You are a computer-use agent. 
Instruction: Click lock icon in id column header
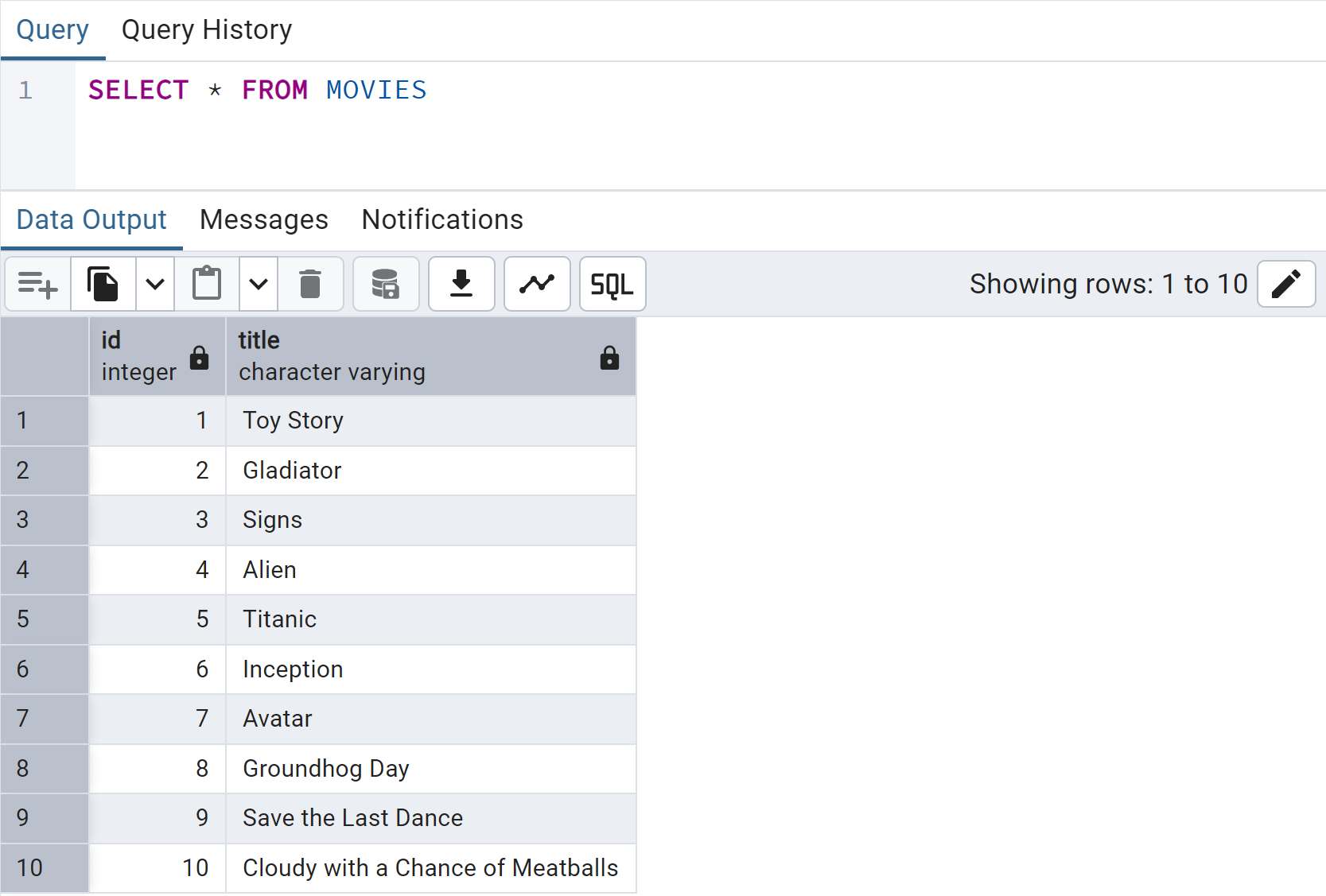[200, 358]
